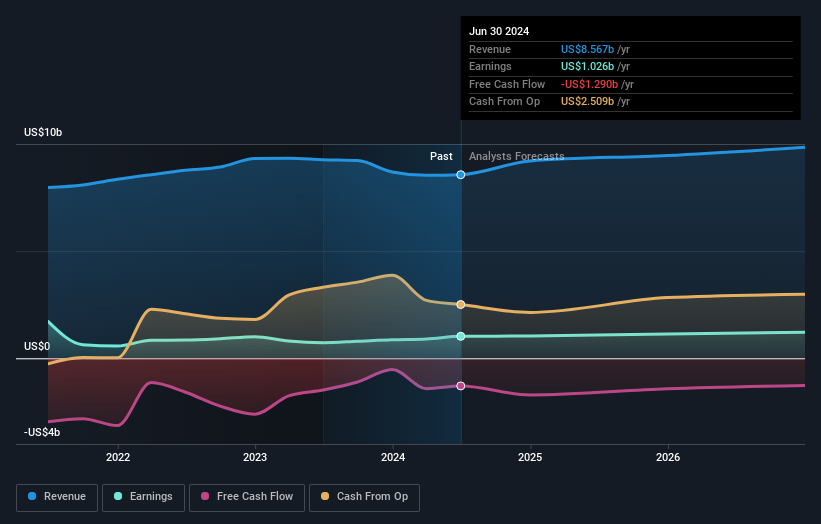Click the Revenue row label in tooltip

490,49
